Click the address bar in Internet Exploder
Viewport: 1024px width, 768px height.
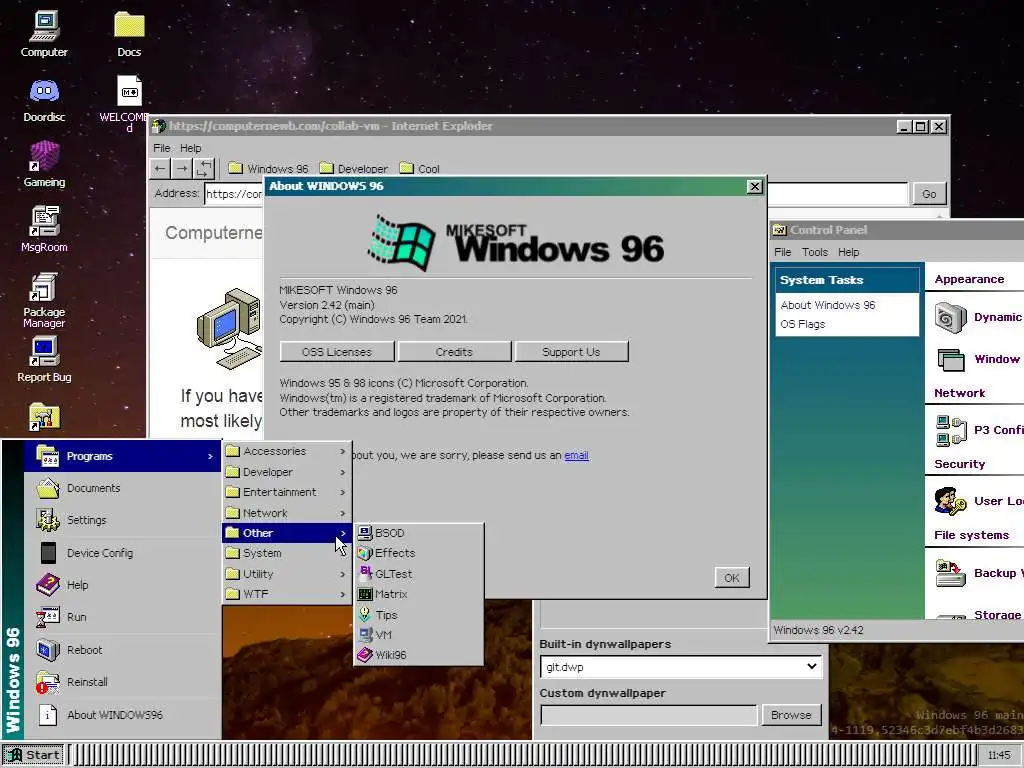pyautogui.click(x=556, y=194)
